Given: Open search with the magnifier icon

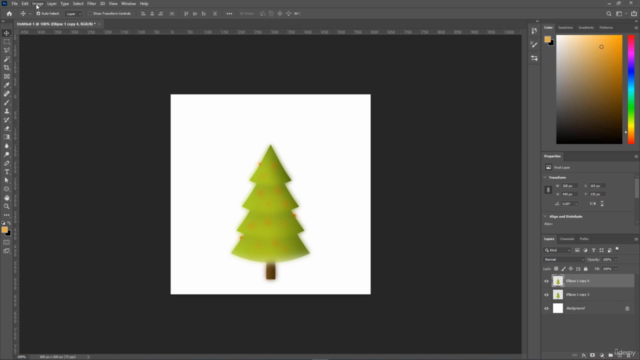Looking at the screenshot, I should [x=609, y=13].
